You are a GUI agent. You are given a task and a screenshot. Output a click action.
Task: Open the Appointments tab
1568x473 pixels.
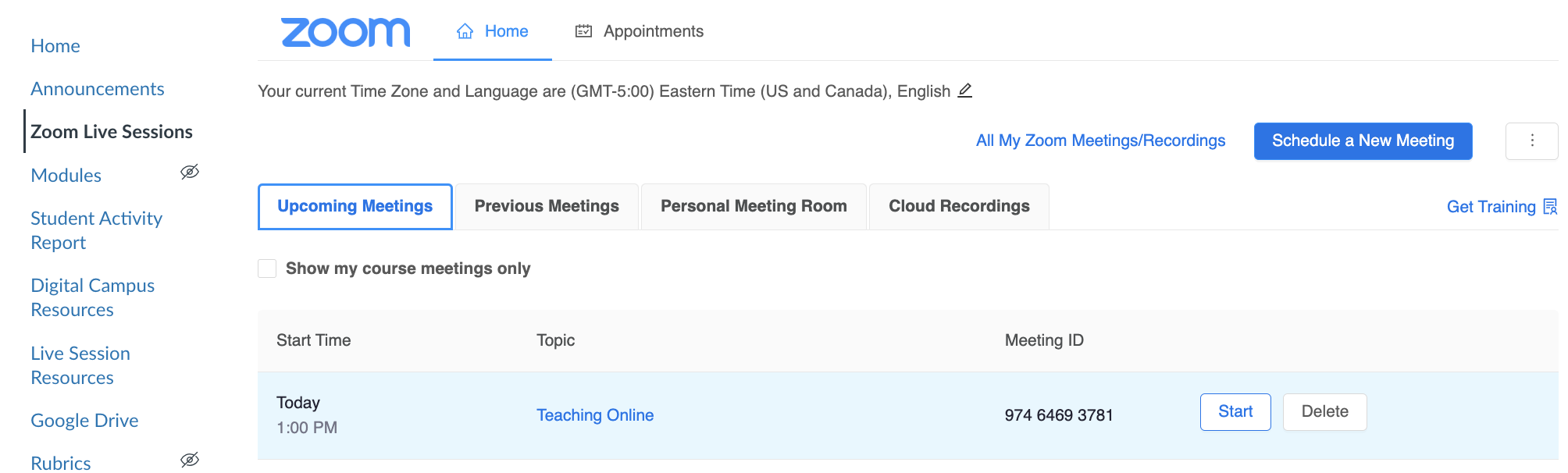[x=640, y=31]
